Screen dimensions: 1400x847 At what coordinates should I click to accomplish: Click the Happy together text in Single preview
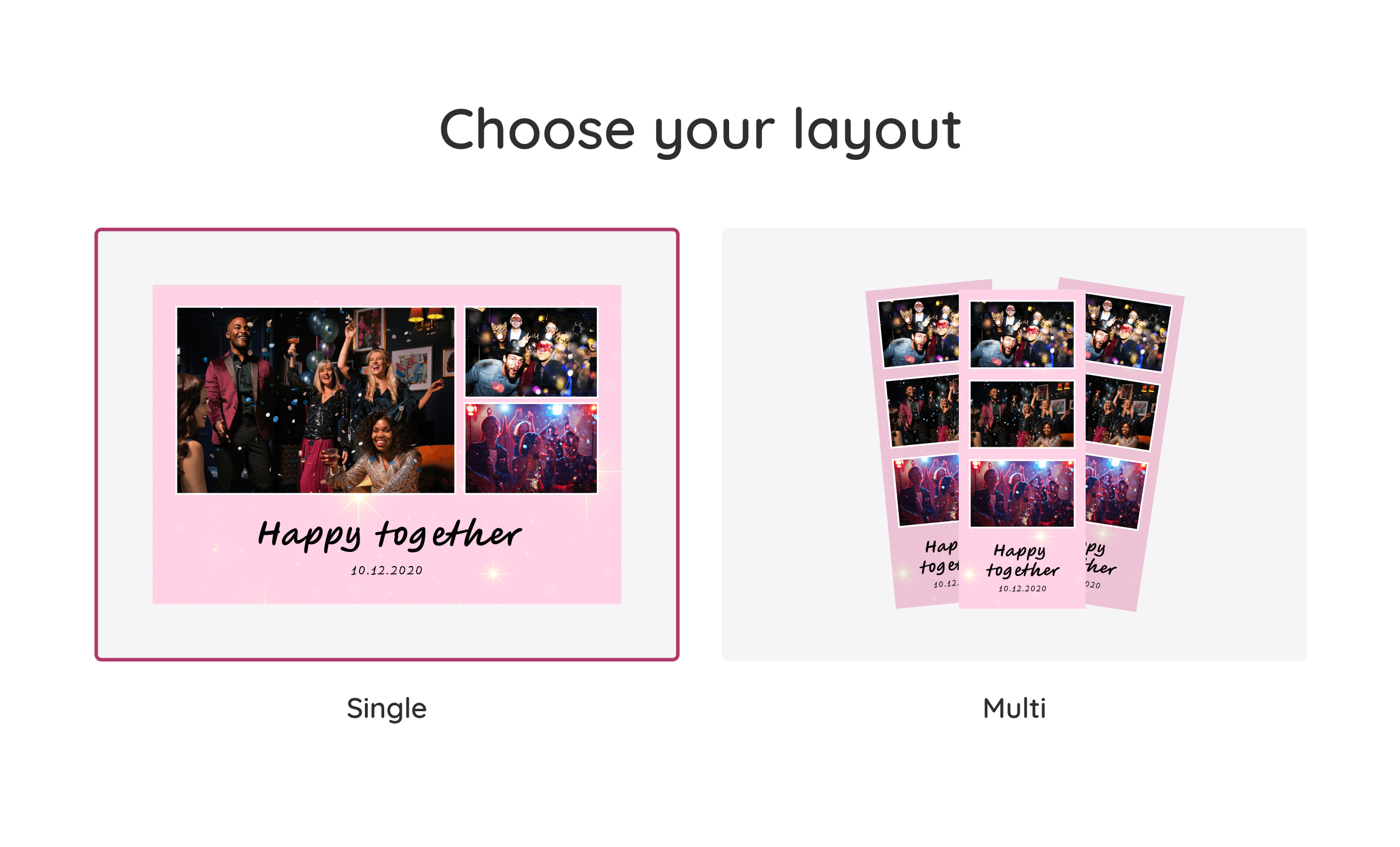click(x=389, y=535)
